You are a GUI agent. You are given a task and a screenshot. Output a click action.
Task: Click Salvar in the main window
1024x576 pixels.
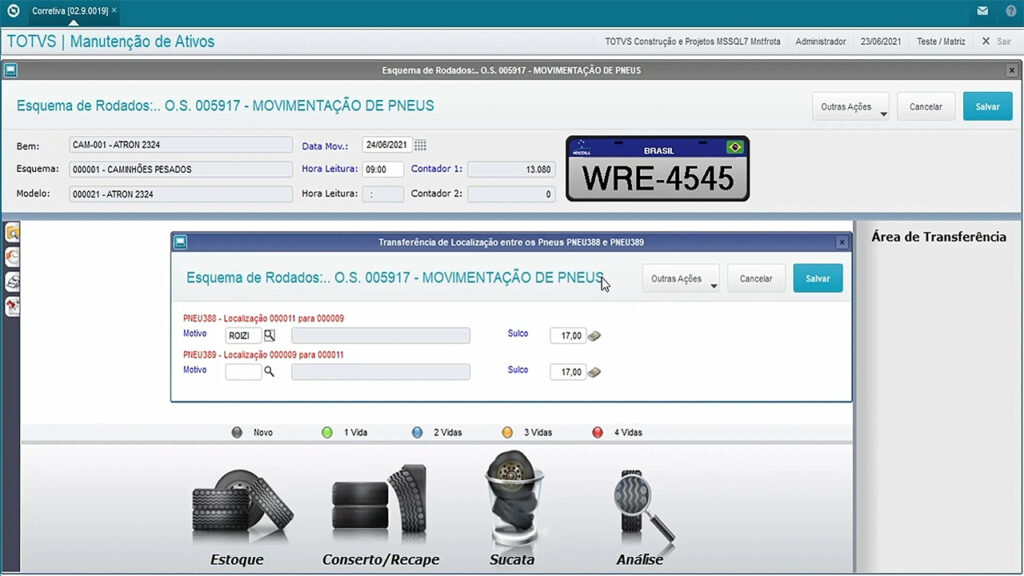pyautogui.click(x=987, y=106)
